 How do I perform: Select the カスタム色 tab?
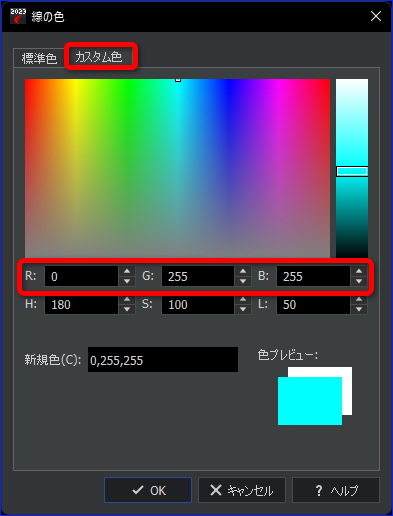pyautogui.click(x=99, y=57)
